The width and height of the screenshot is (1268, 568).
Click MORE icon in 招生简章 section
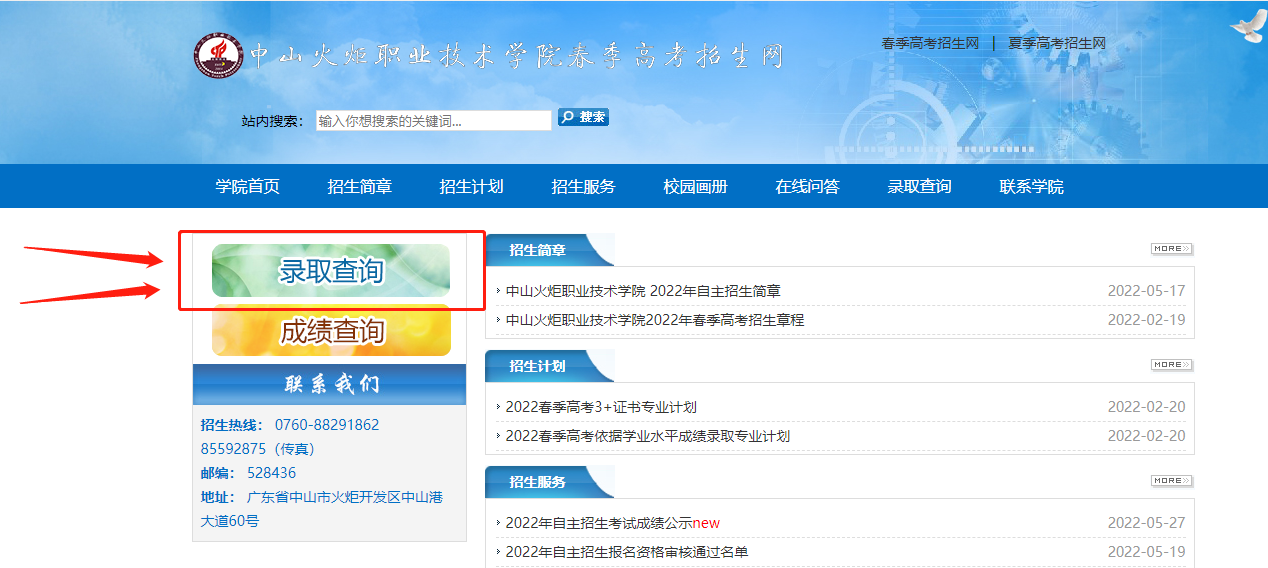coord(1171,249)
